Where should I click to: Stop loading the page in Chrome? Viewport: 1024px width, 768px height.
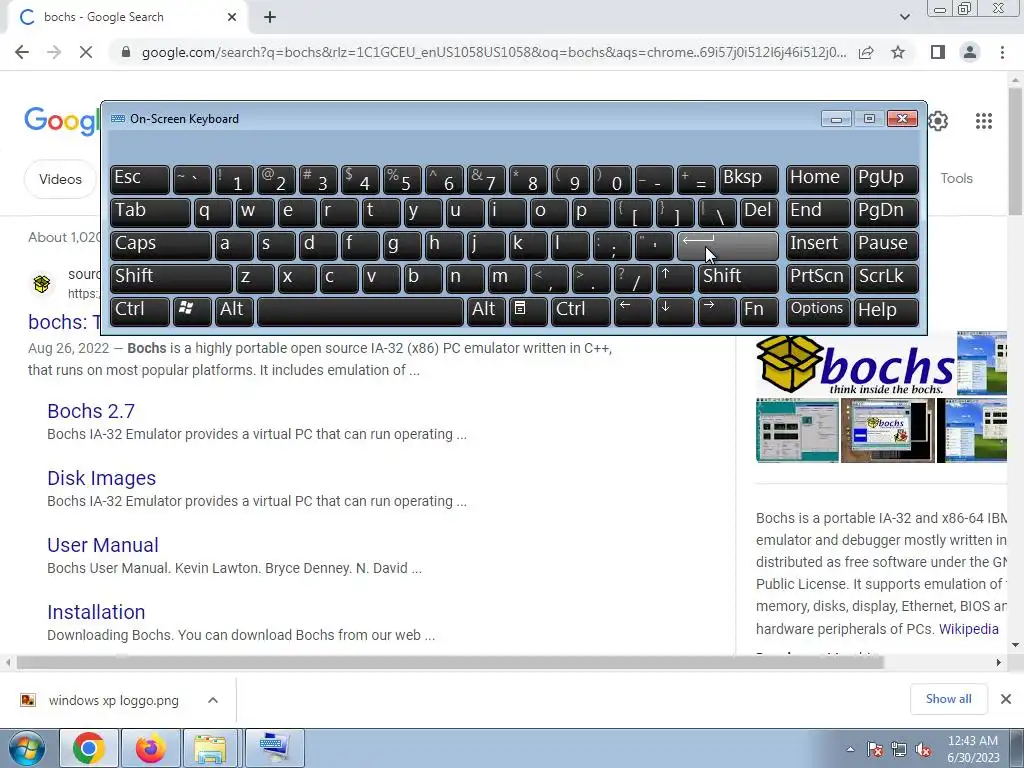(86, 52)
